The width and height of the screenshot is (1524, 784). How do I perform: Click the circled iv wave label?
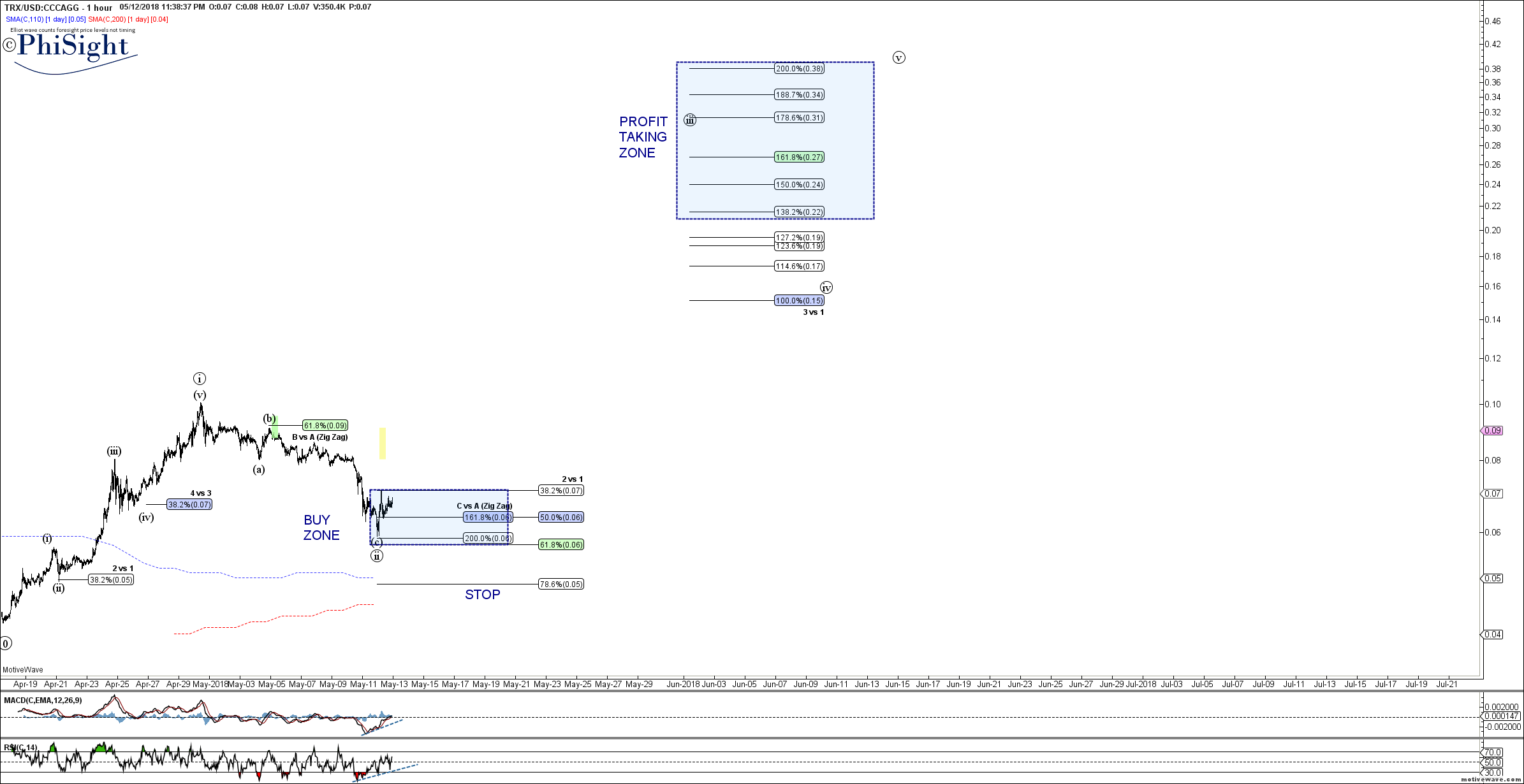pos(826,287)
